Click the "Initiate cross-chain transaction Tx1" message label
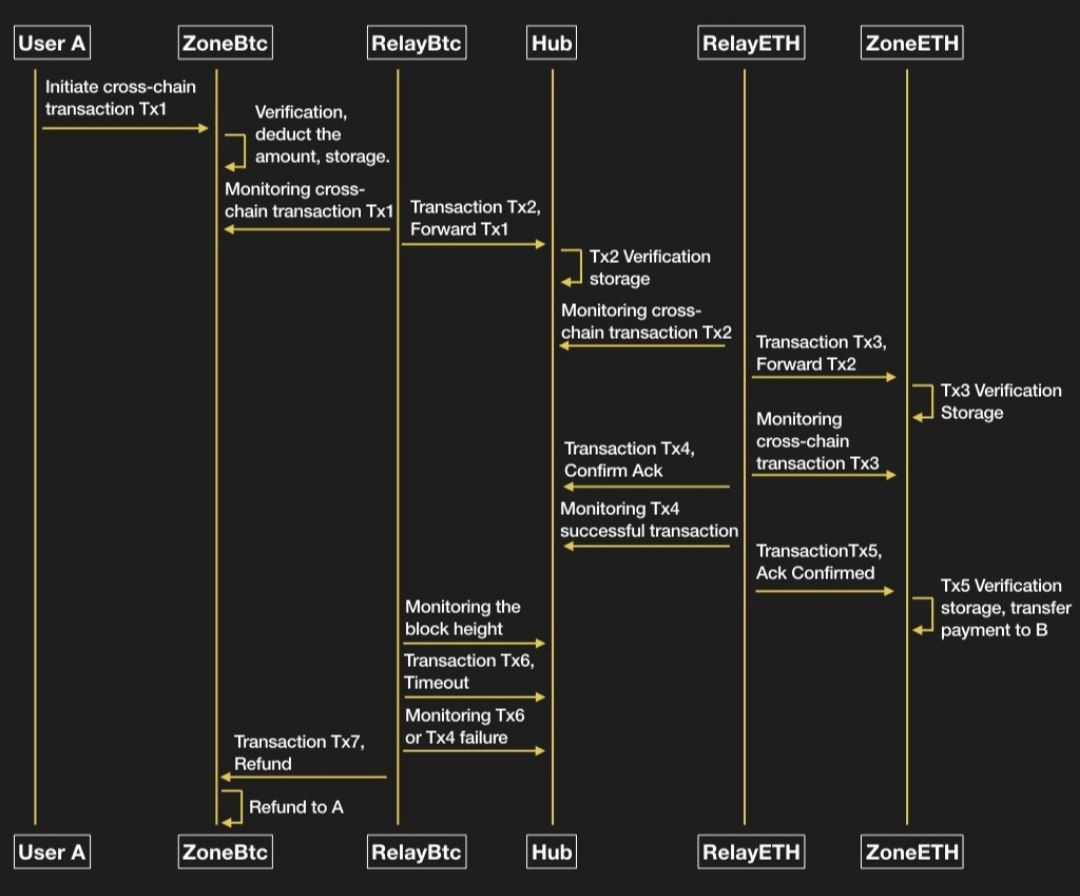The image size is (1080, 896). tap(120, 98)
